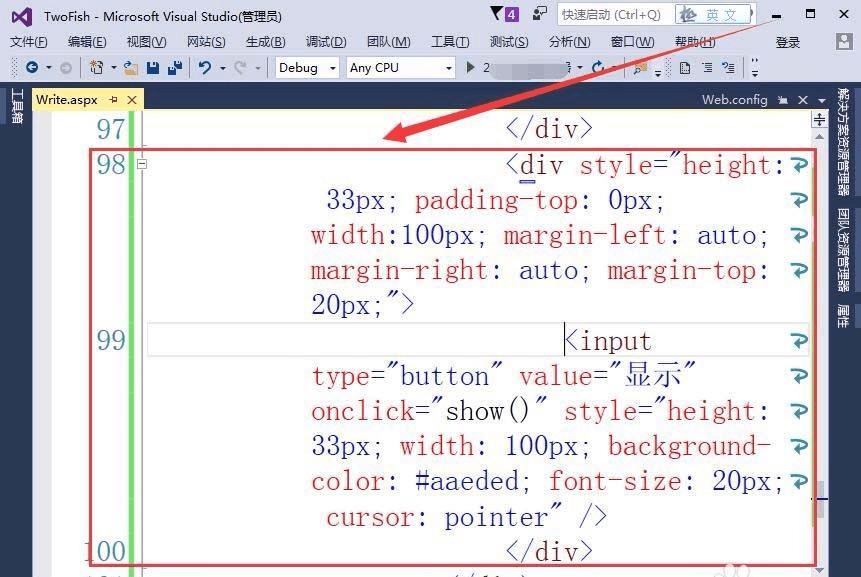Click the Undo arrow icon
This screenshot has height=577, width=861.
pos(205,68)
